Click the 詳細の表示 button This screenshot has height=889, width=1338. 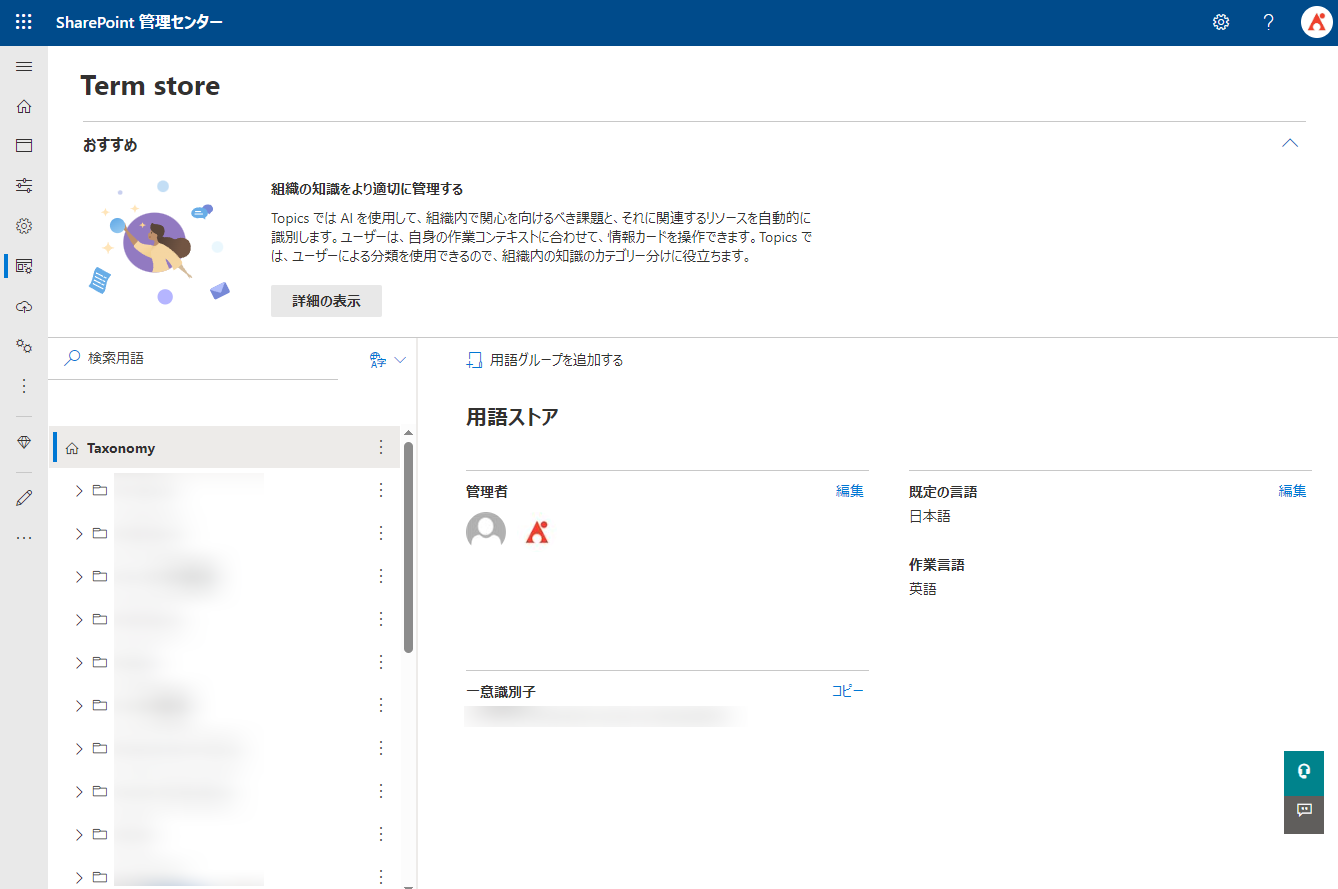(326, 301)
